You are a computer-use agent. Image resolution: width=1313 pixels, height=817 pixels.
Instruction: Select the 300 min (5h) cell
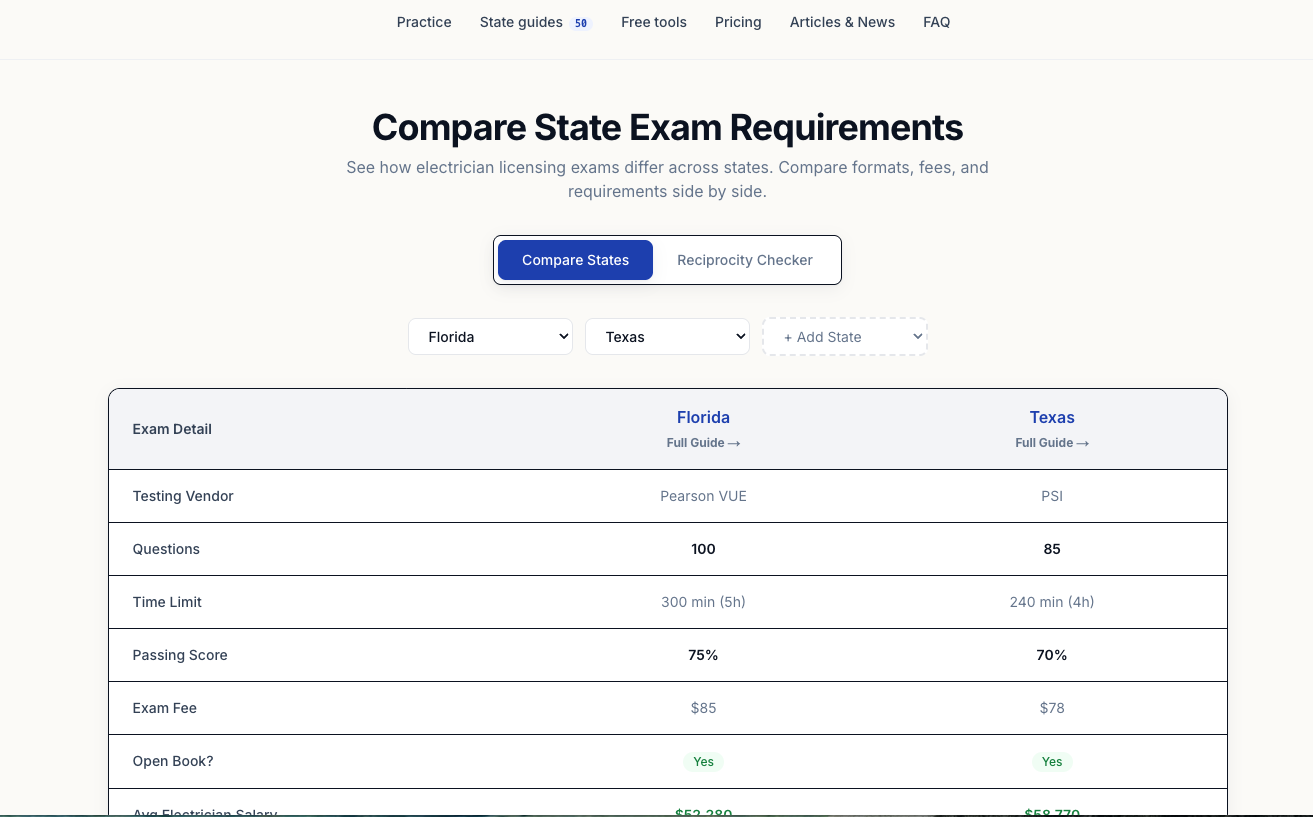pyautogui.click(x=703, y=602)
